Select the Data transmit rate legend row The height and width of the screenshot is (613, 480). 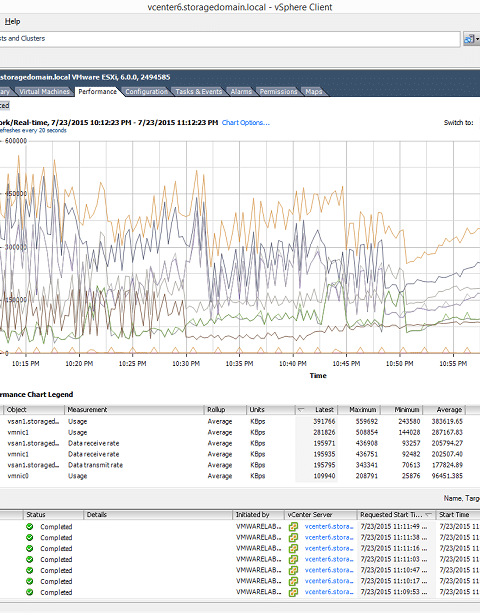235,465
